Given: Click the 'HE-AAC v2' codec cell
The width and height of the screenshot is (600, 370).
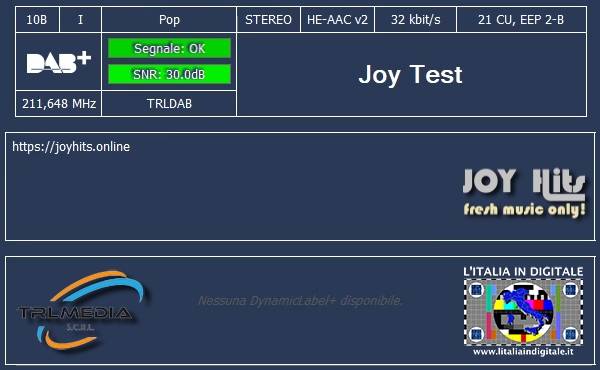Looking at the screenshot, I should pyautogui.click(x=337, y=20).
